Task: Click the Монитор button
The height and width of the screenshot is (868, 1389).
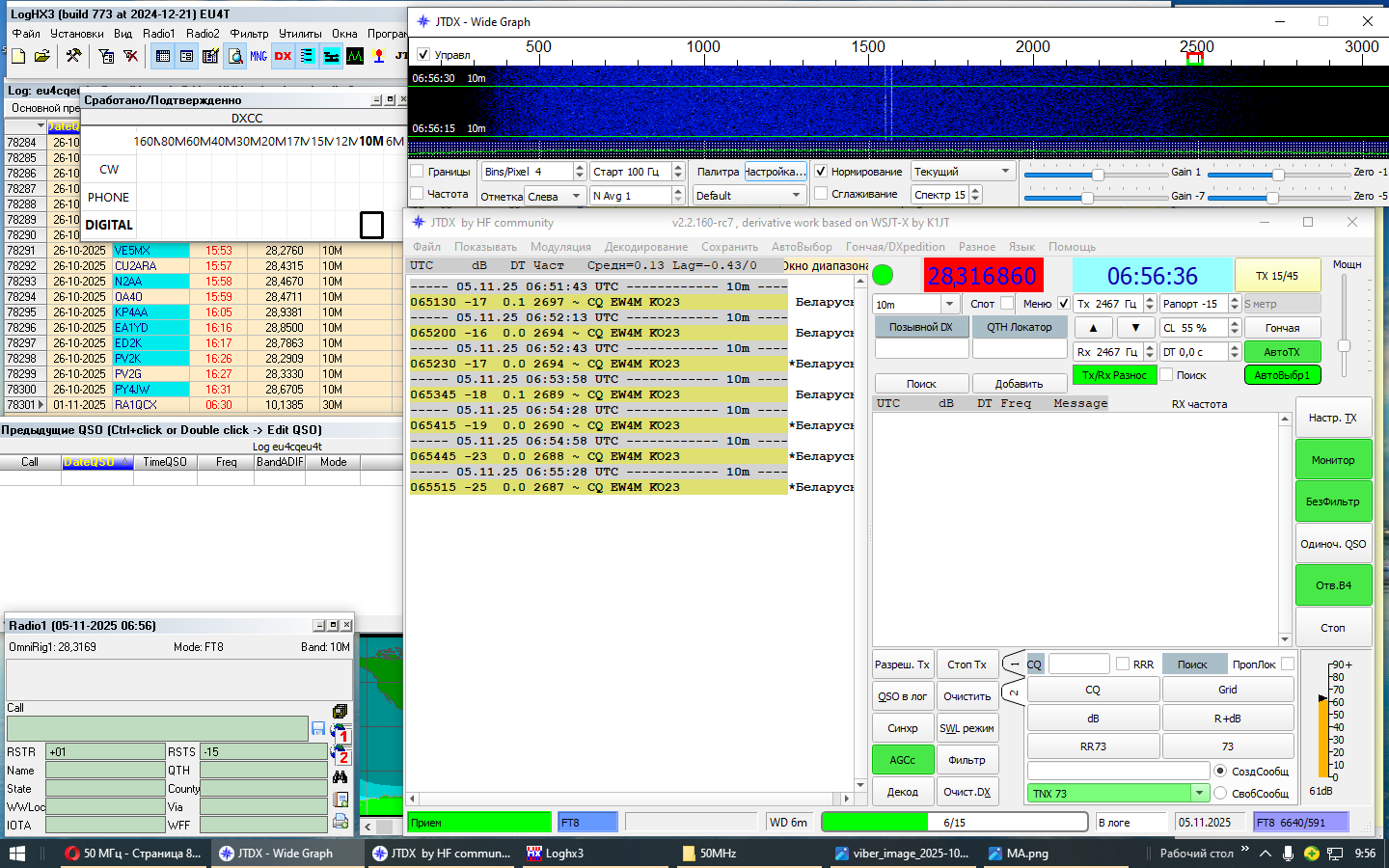Action: click(1333, 460)
